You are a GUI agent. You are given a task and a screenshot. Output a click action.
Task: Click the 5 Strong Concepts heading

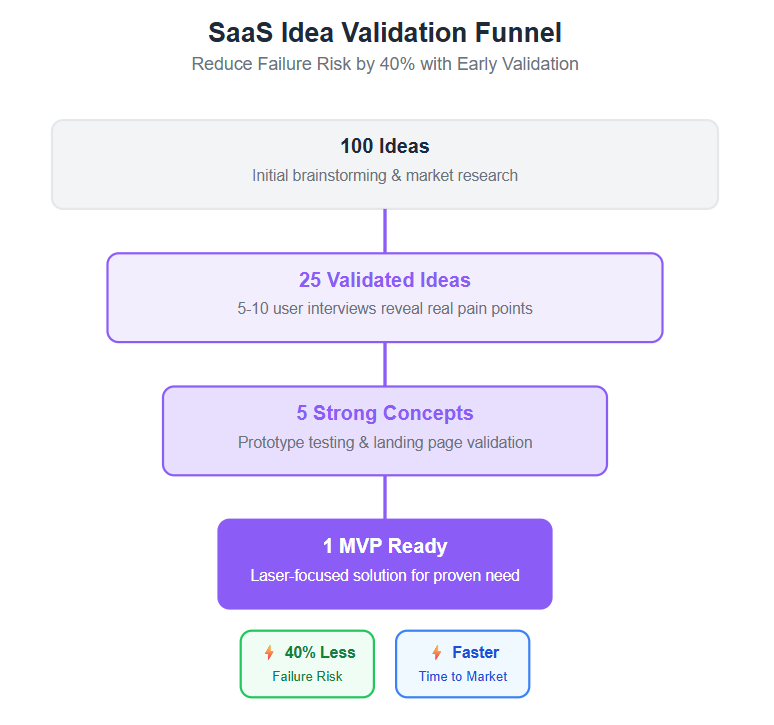click(385, 413)
